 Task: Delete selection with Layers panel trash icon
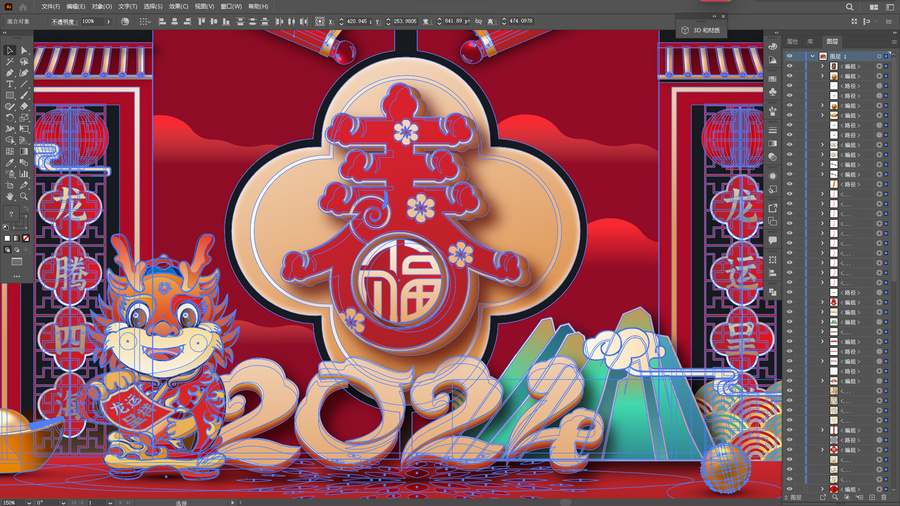885,497
